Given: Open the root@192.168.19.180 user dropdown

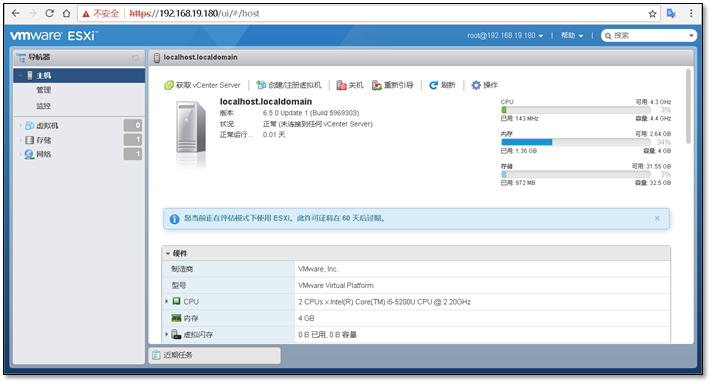Looking at the screenshot, I should pos(505,35).
